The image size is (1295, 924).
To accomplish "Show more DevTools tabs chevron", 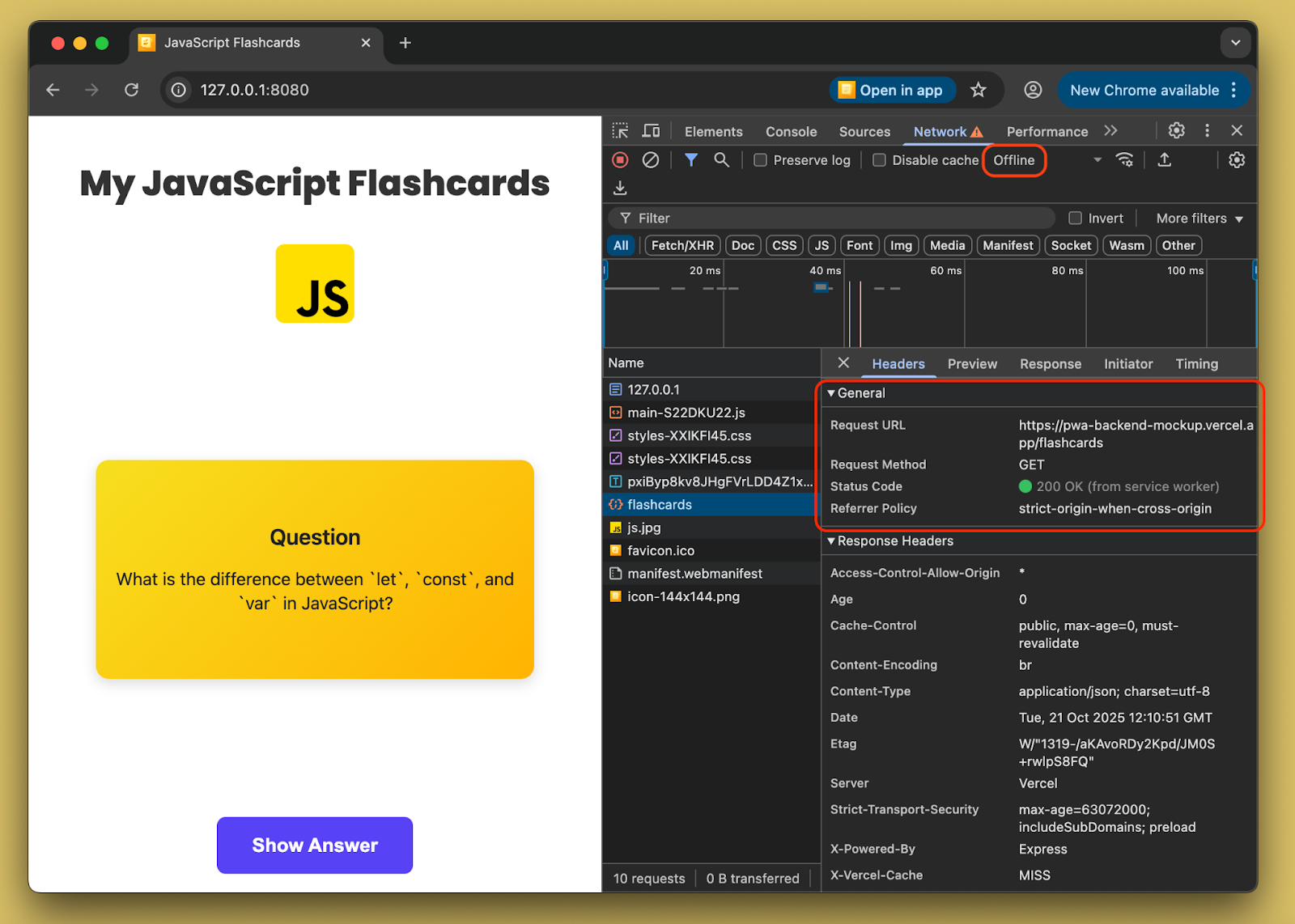I will coord(1111,130).
